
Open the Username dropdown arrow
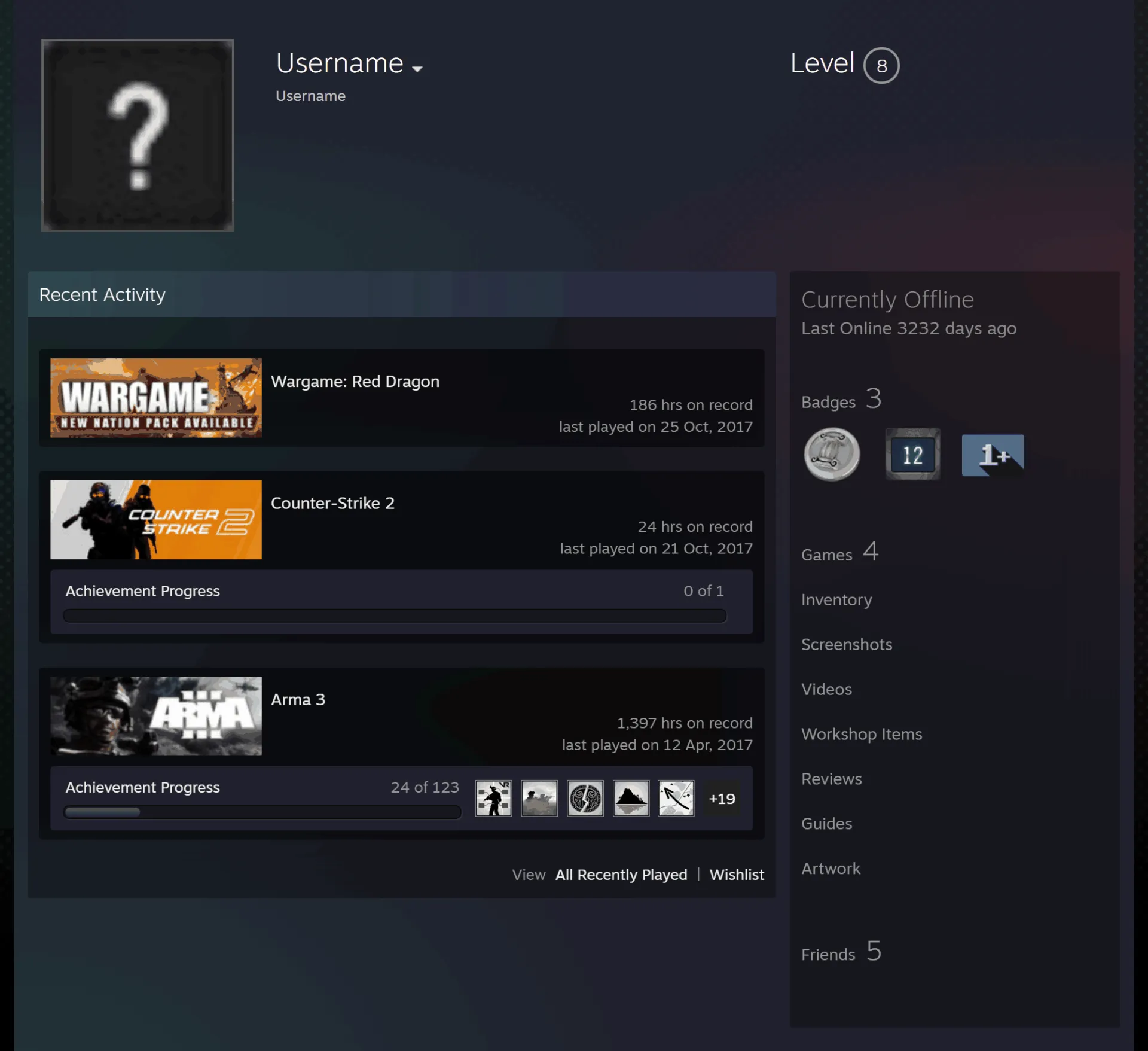417,69
